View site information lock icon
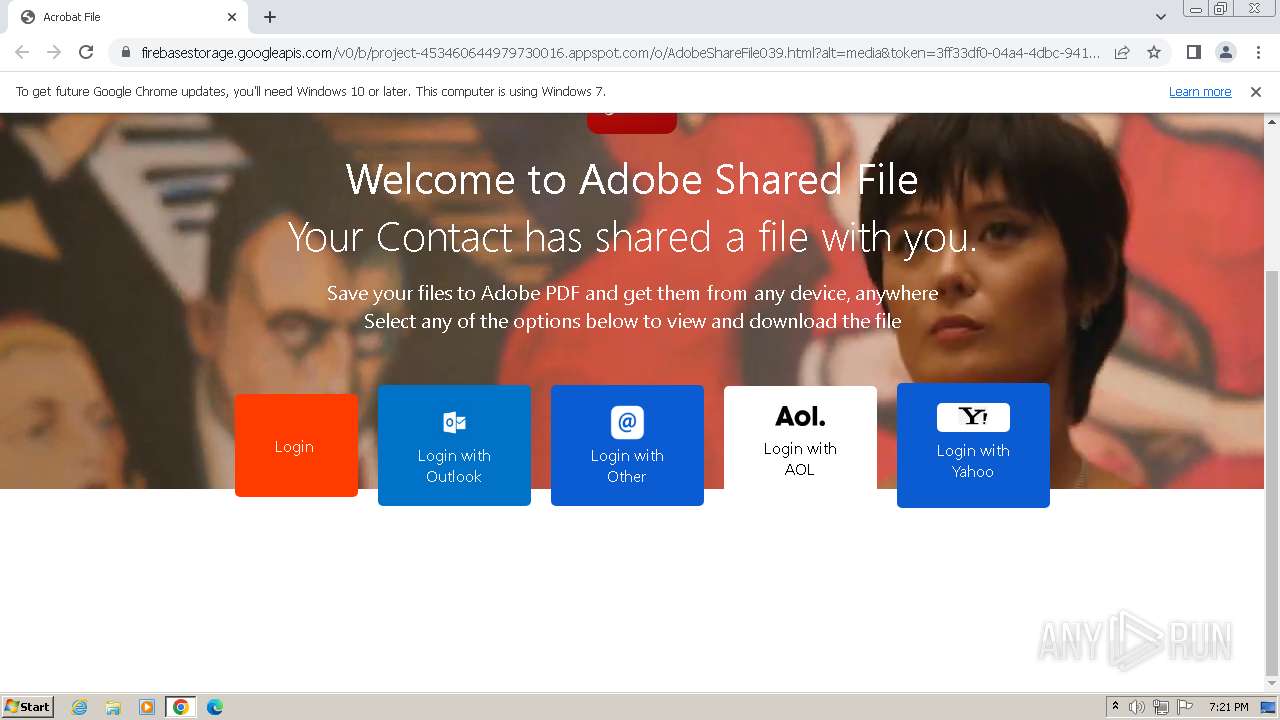1280x720 pixels. tap(125, 52)
